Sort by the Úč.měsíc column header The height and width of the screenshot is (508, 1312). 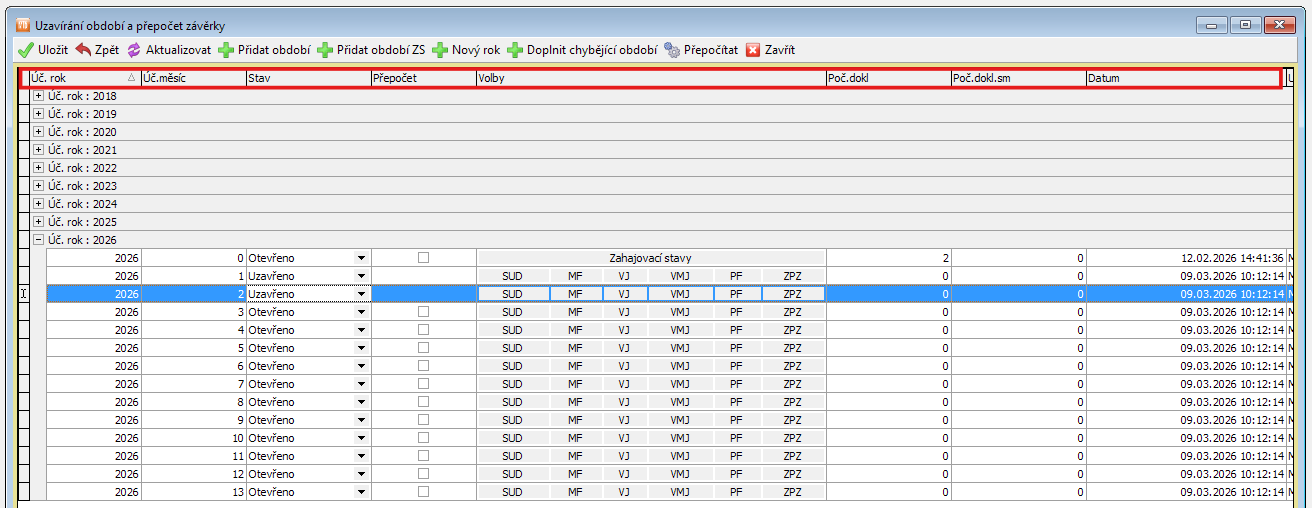pos(193,78)
